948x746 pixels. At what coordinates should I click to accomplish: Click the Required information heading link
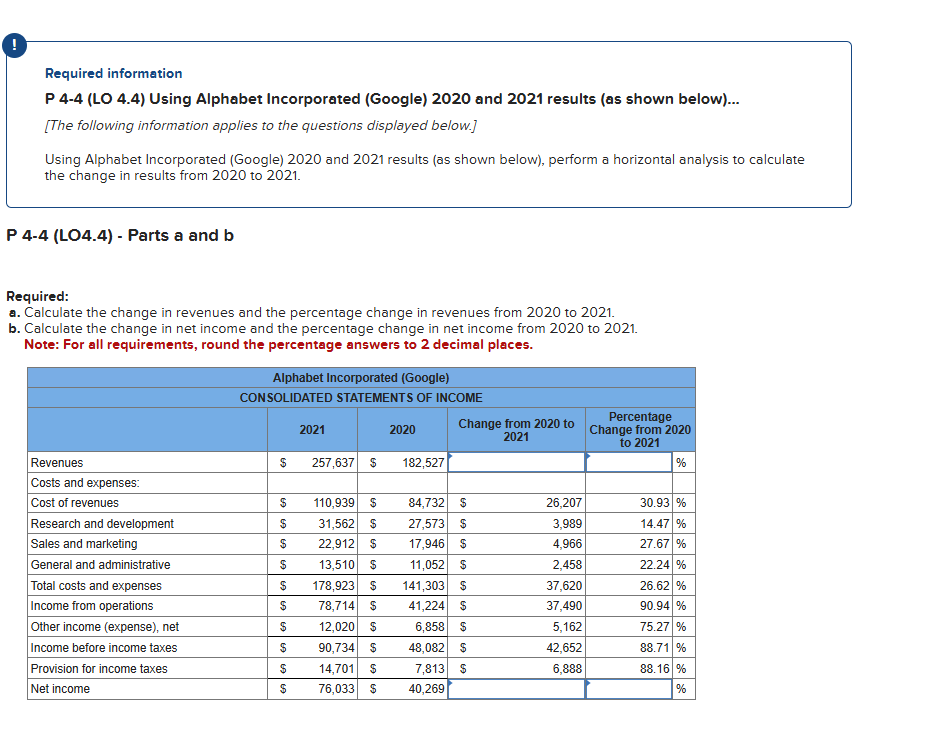coord(113,74)
